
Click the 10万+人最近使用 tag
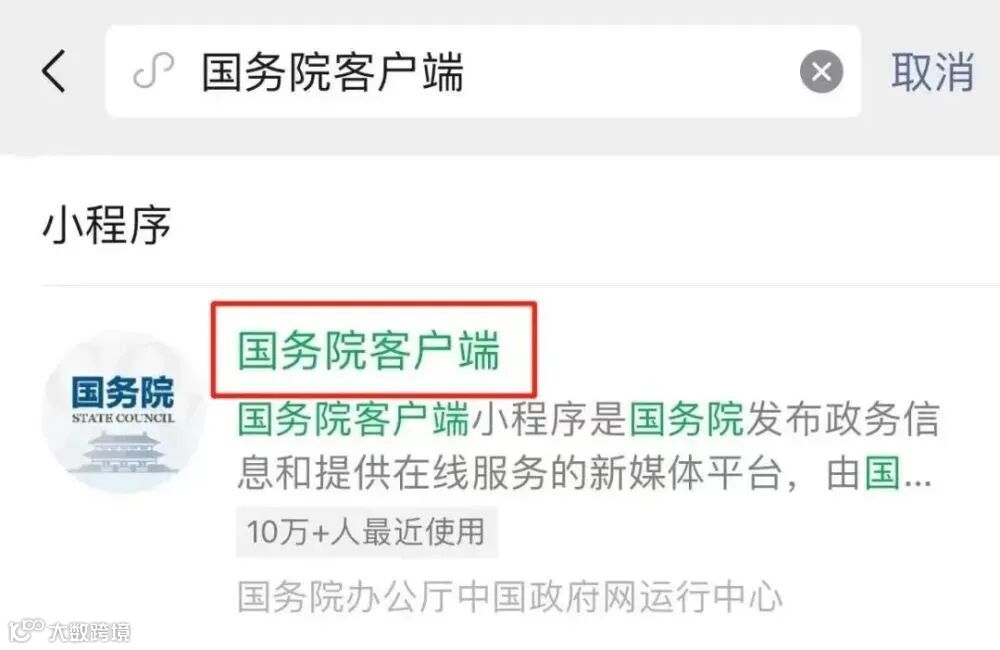(x=366, y=532)
